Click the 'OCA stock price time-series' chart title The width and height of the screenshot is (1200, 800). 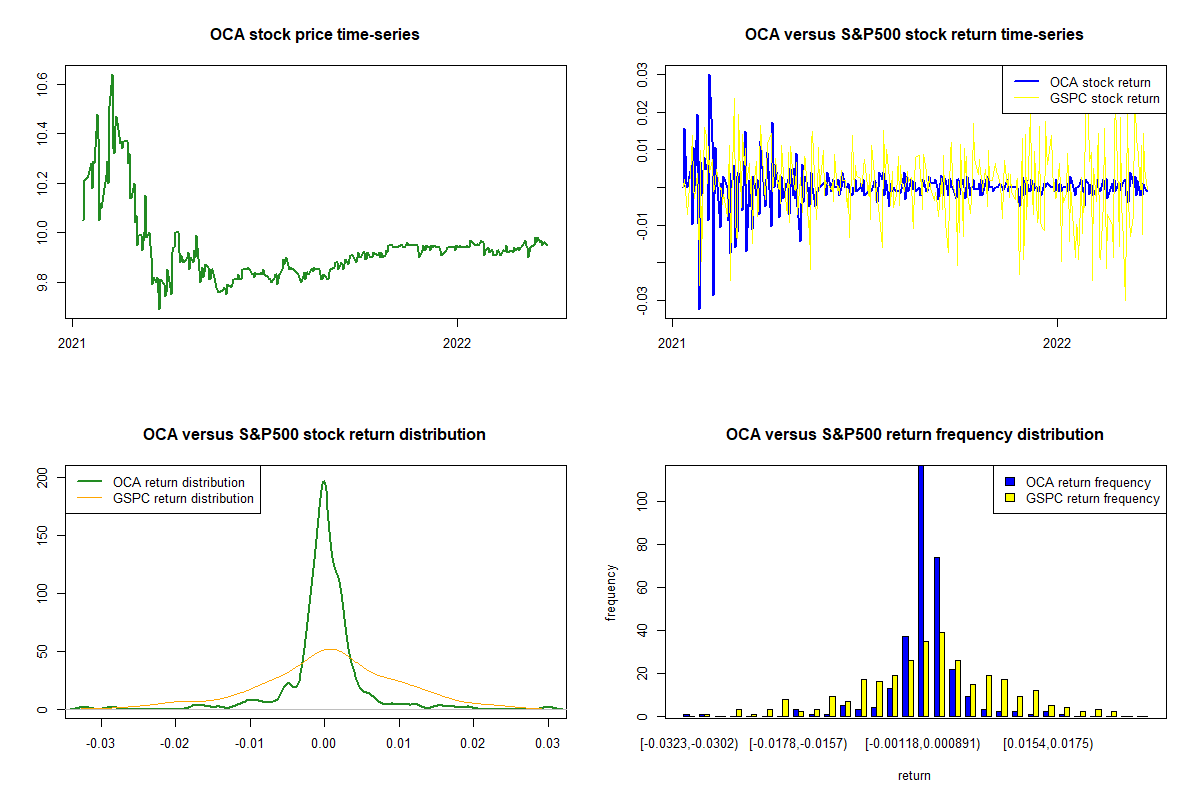coord(315,35)
